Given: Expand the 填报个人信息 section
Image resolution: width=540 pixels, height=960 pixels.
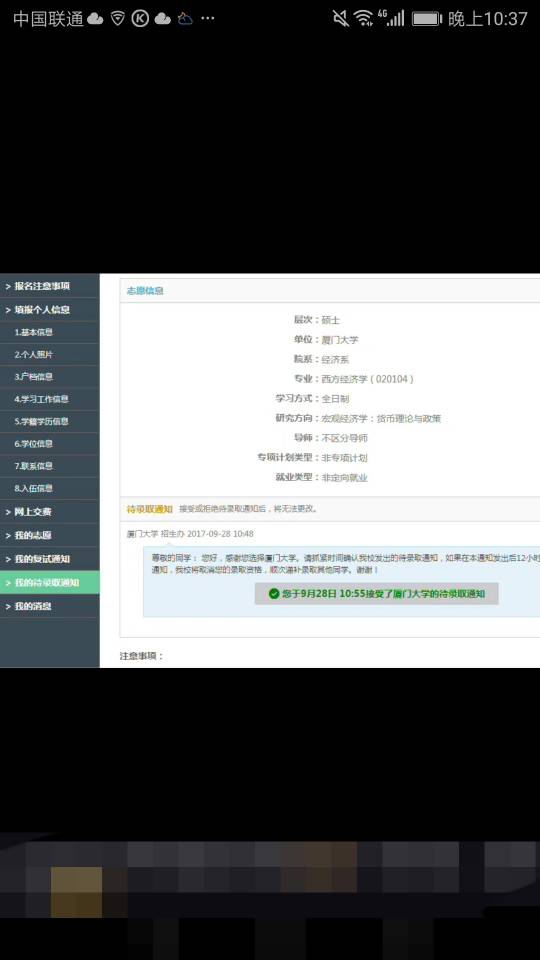Looking at the screenshot, I should click(50, 310).
